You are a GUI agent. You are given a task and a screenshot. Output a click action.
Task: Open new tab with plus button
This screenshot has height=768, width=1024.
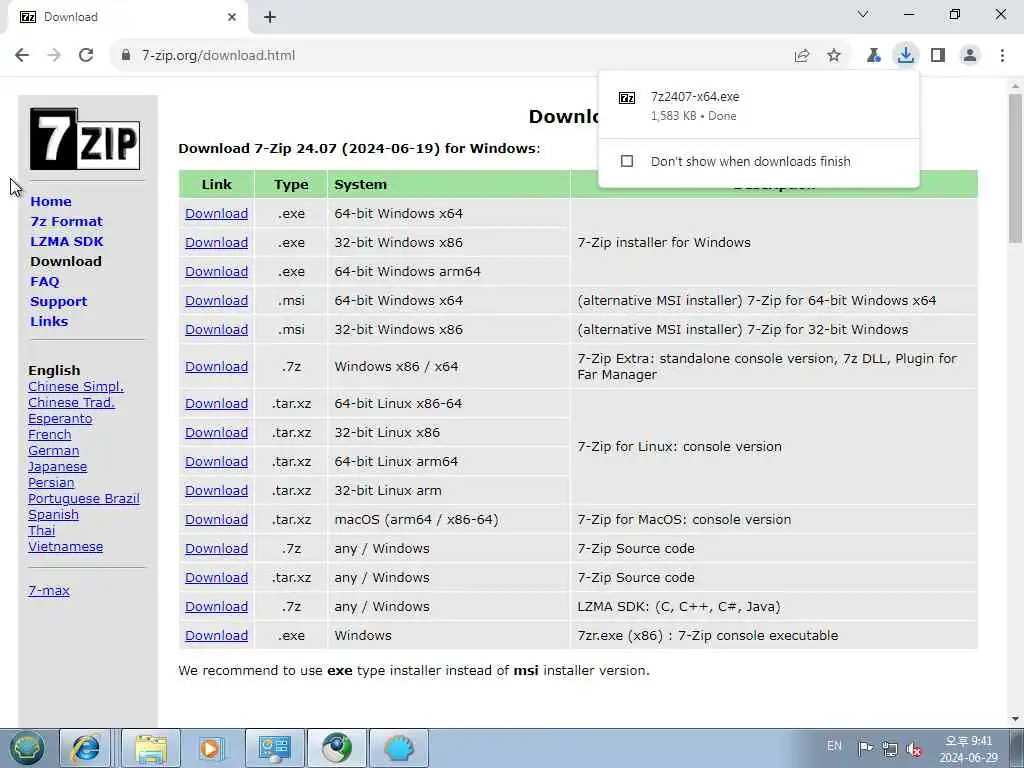pos(270,18)
